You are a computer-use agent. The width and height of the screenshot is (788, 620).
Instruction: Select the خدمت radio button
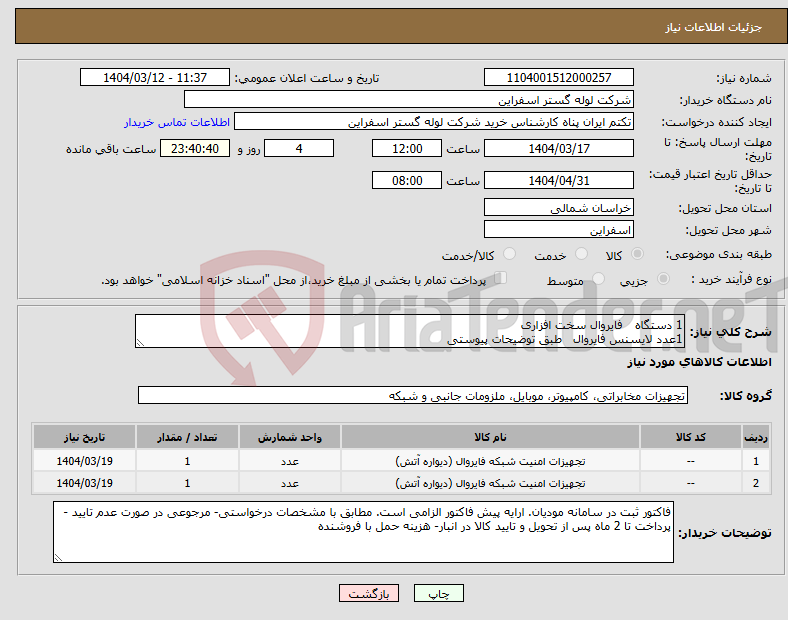tap(581, 254)
